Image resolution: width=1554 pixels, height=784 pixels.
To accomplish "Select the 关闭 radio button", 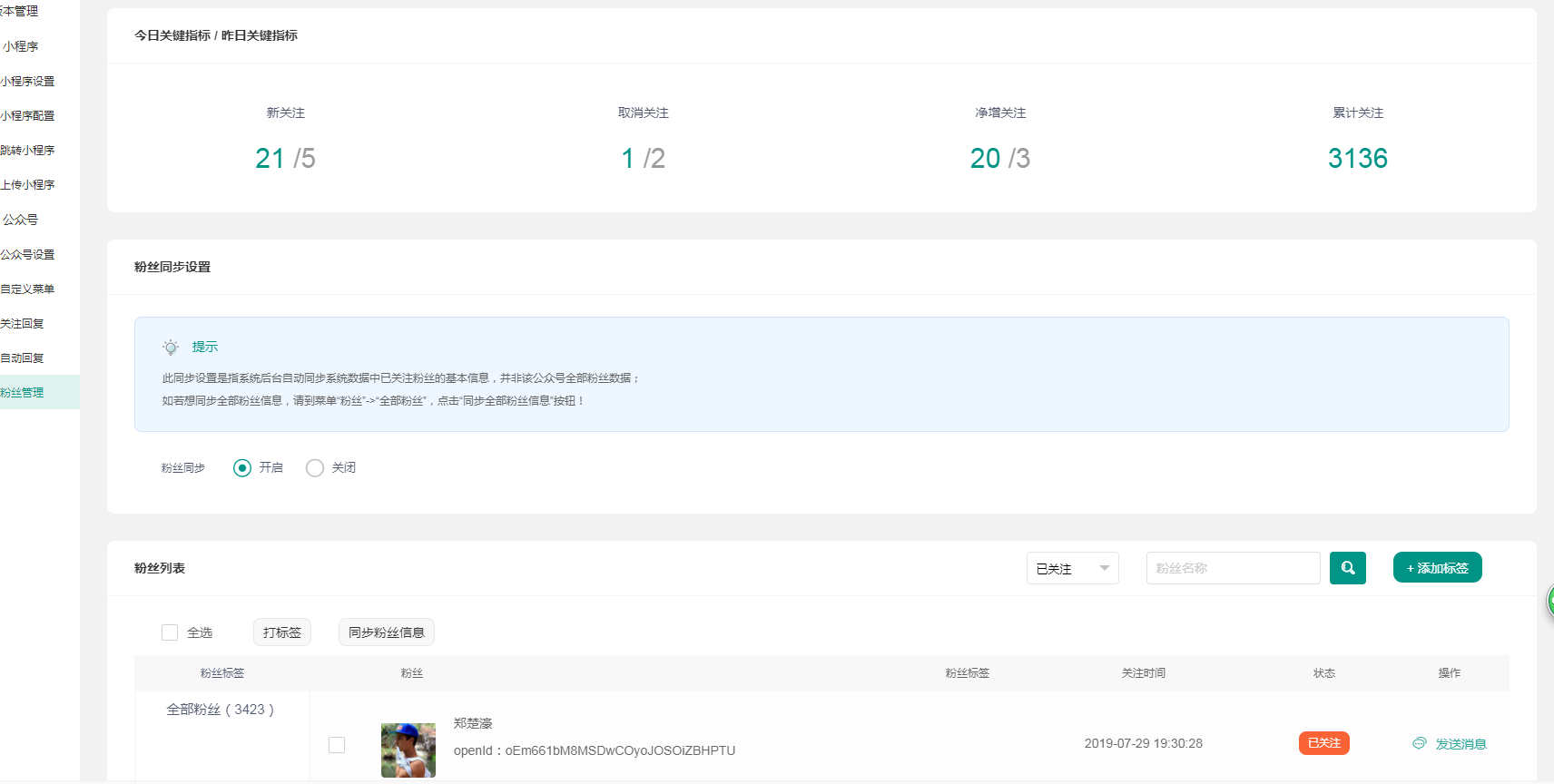I will point(315,468).
